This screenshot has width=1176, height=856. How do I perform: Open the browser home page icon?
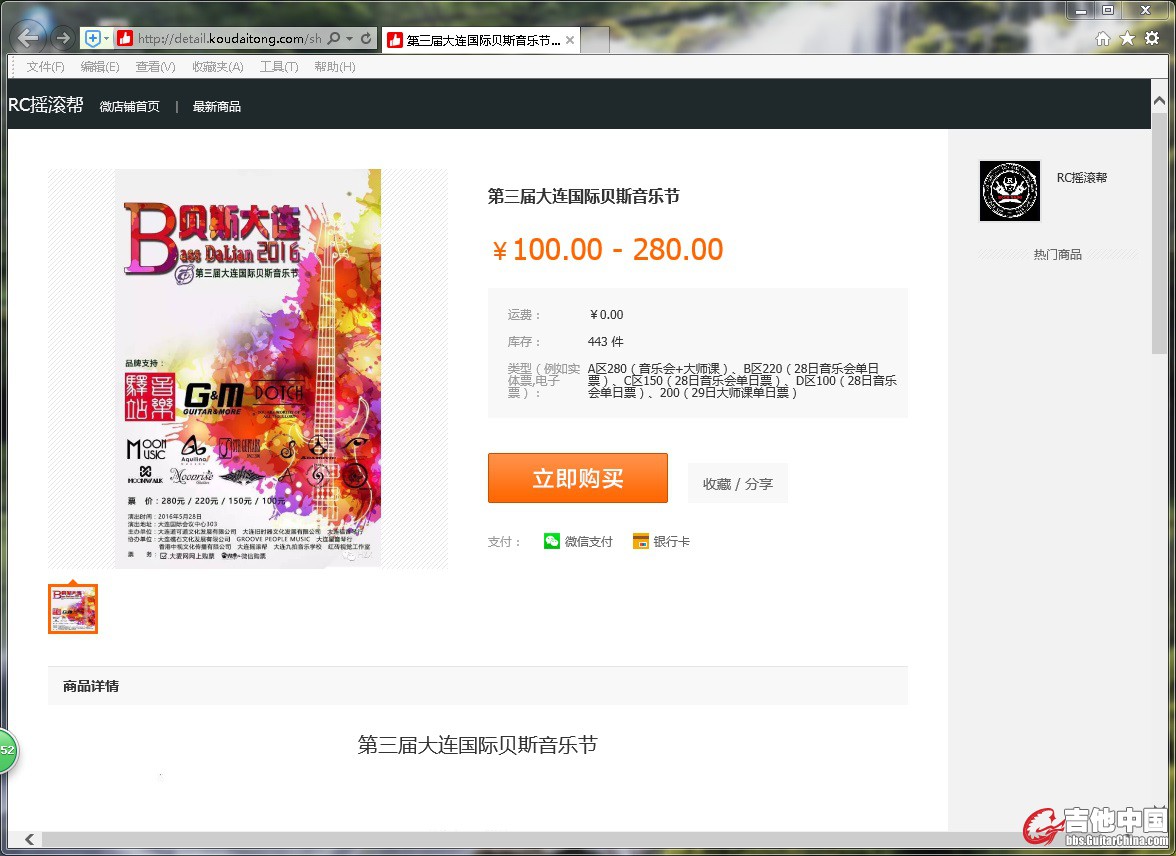(x=1102, y=38)
